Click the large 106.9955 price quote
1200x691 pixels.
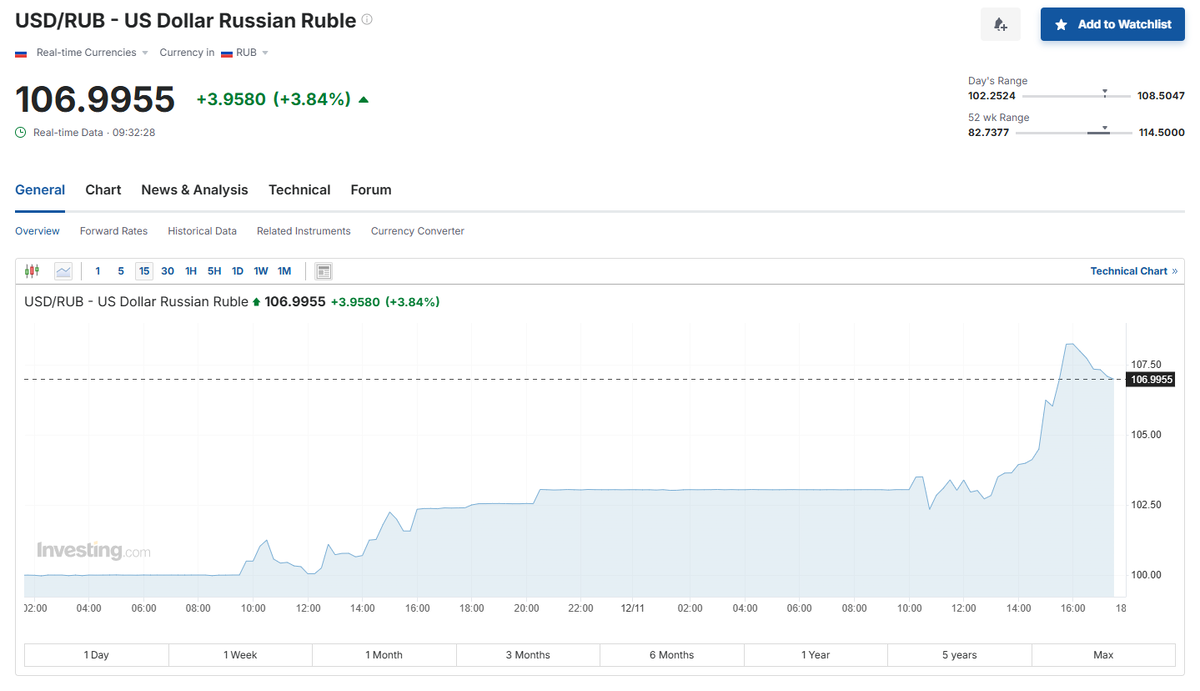coord(95,99)
